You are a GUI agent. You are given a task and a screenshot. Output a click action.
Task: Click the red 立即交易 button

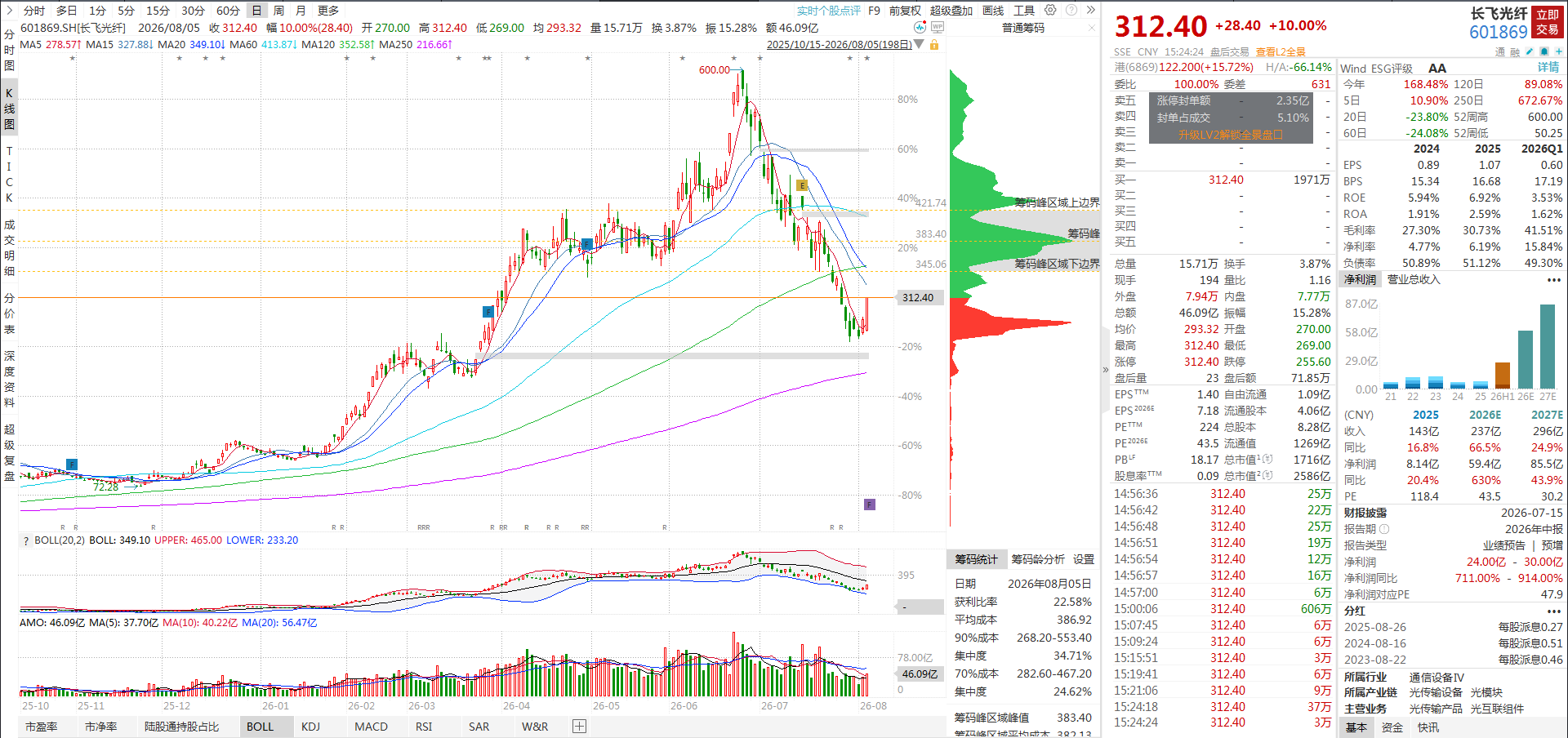click(1547, 22)
